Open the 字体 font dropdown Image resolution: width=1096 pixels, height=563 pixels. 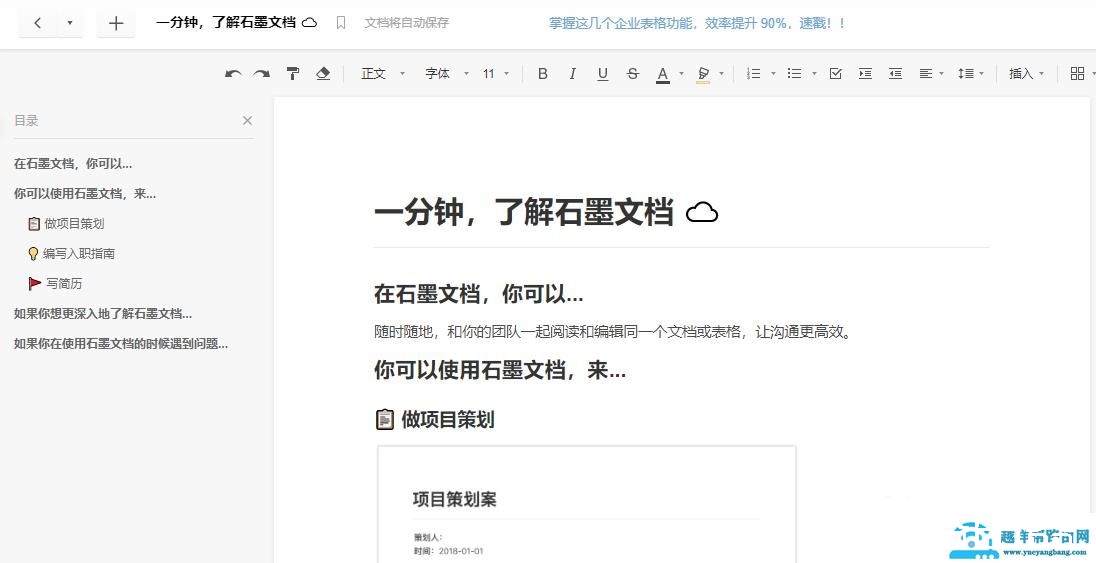(447, 73)
